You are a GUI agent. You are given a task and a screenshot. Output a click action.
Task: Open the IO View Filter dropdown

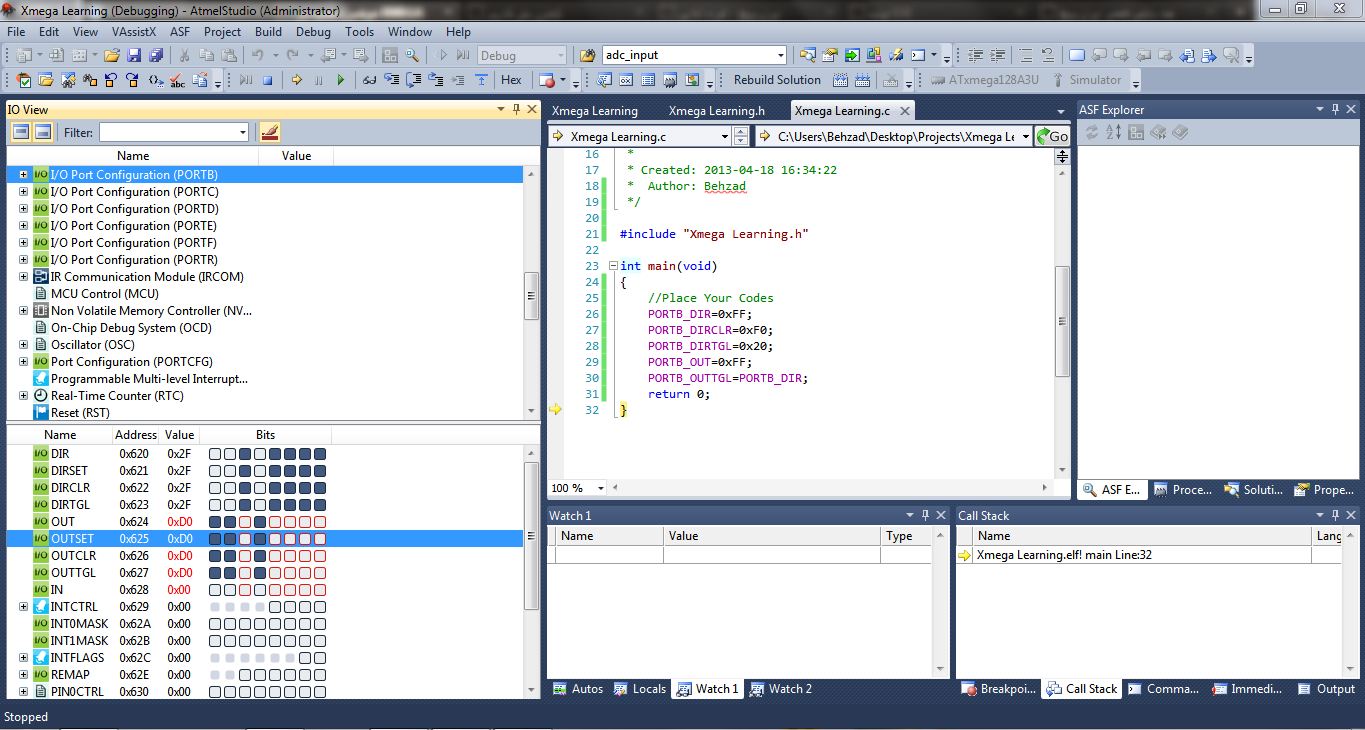click(x=242, y=132)
